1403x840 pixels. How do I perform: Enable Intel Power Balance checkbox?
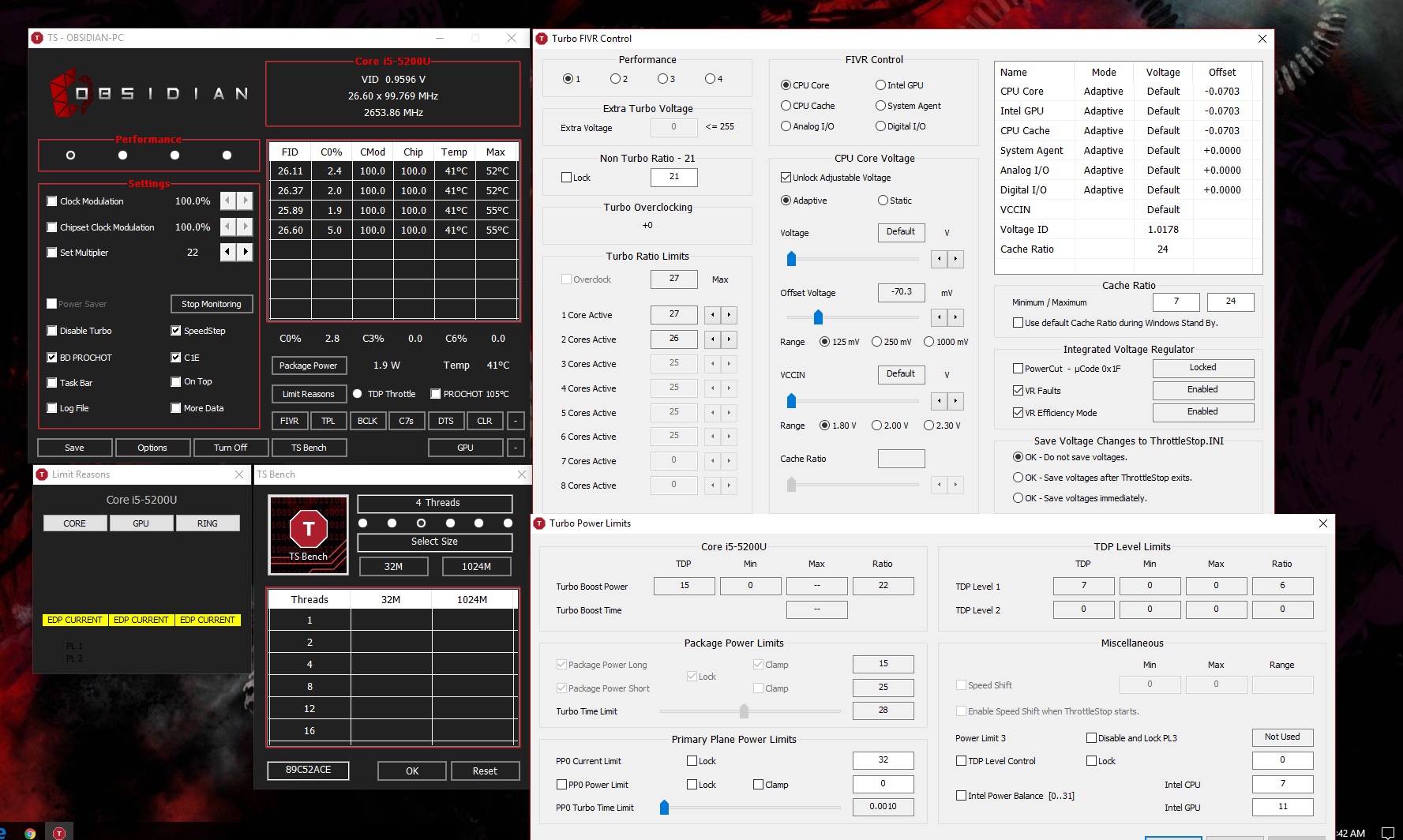click(961, 796)
